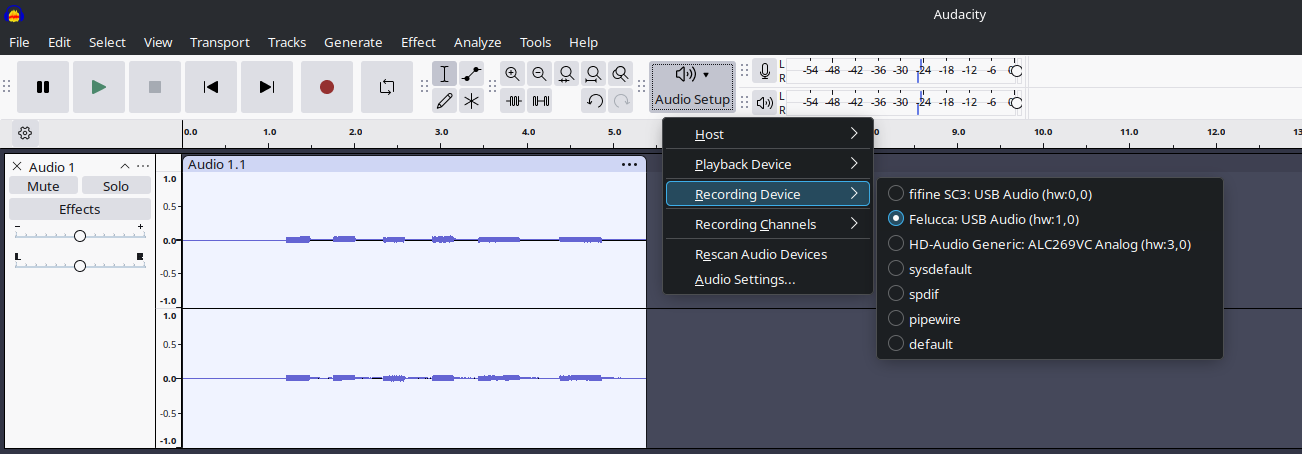Choose the Multi-tool asterisk icon

[471, 100]
